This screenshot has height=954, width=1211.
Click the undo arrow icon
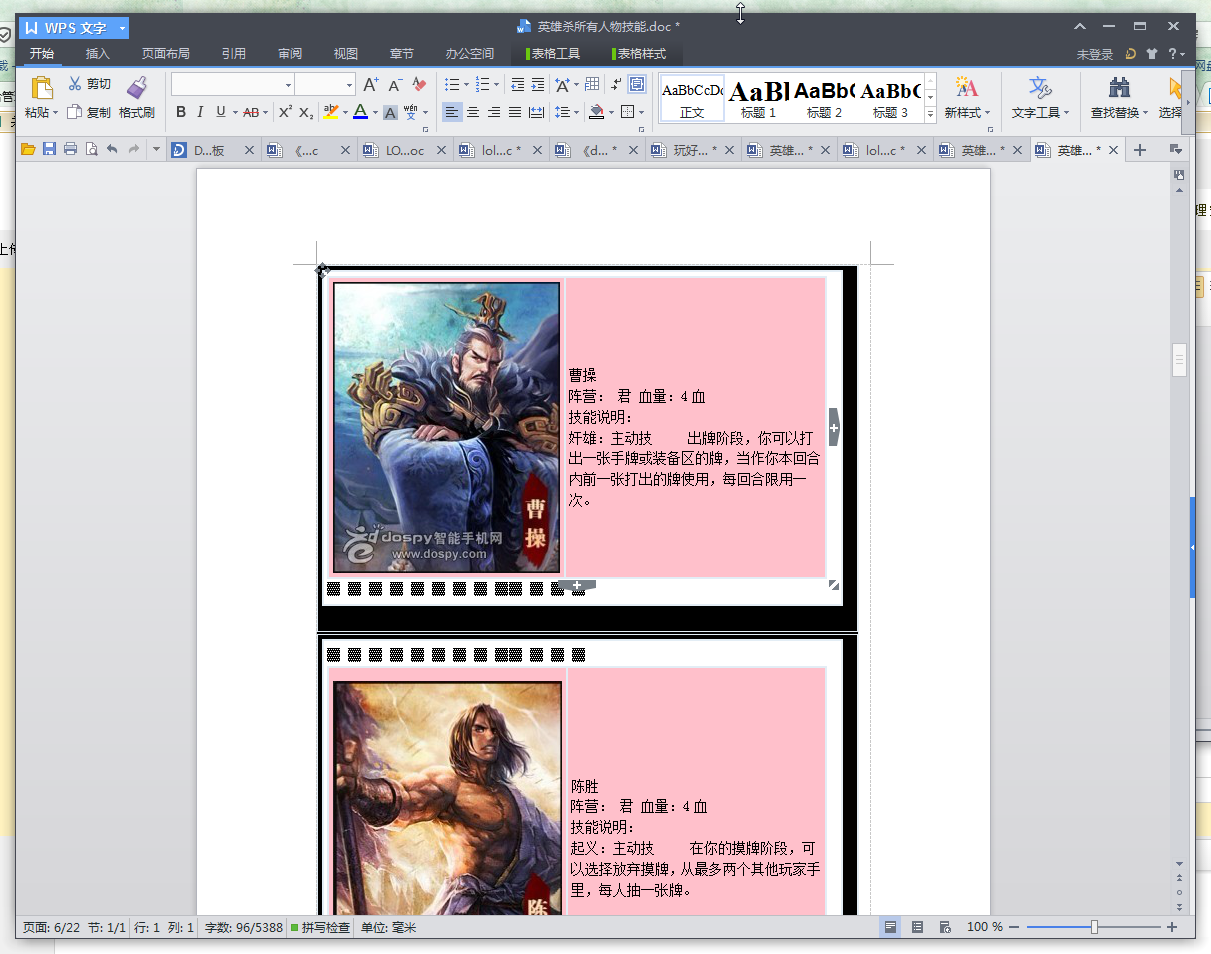[x=112, y=150]
